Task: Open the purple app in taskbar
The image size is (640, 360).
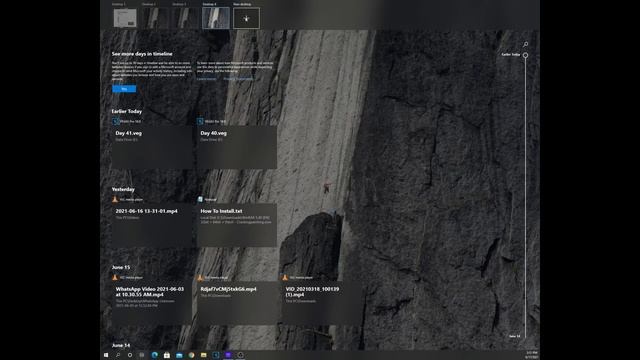Action: (x=228, y=355)
